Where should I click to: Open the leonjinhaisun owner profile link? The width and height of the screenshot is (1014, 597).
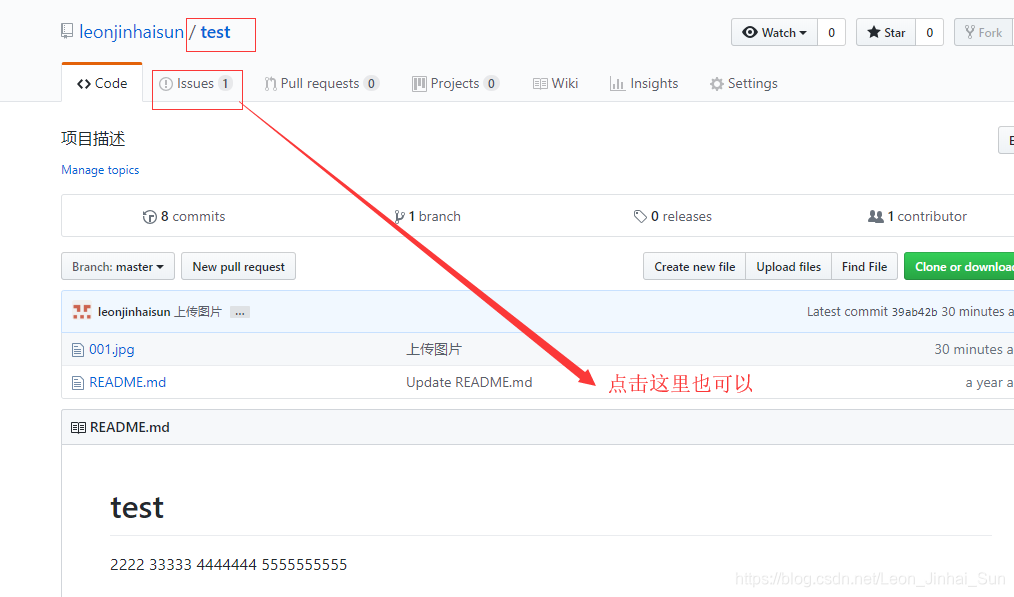click(131, 32)
